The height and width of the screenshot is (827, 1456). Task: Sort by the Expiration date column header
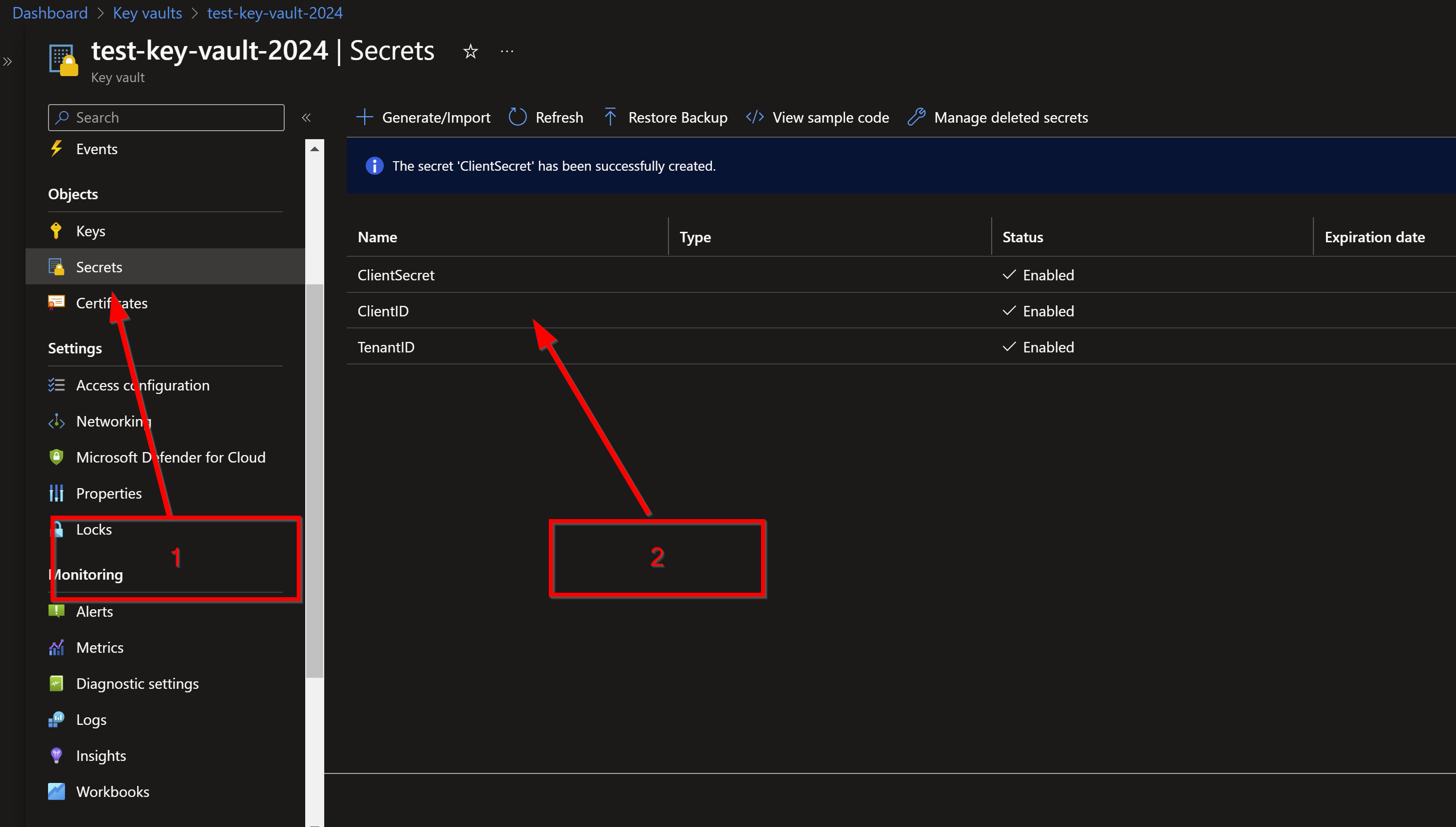coord(1375,237)
